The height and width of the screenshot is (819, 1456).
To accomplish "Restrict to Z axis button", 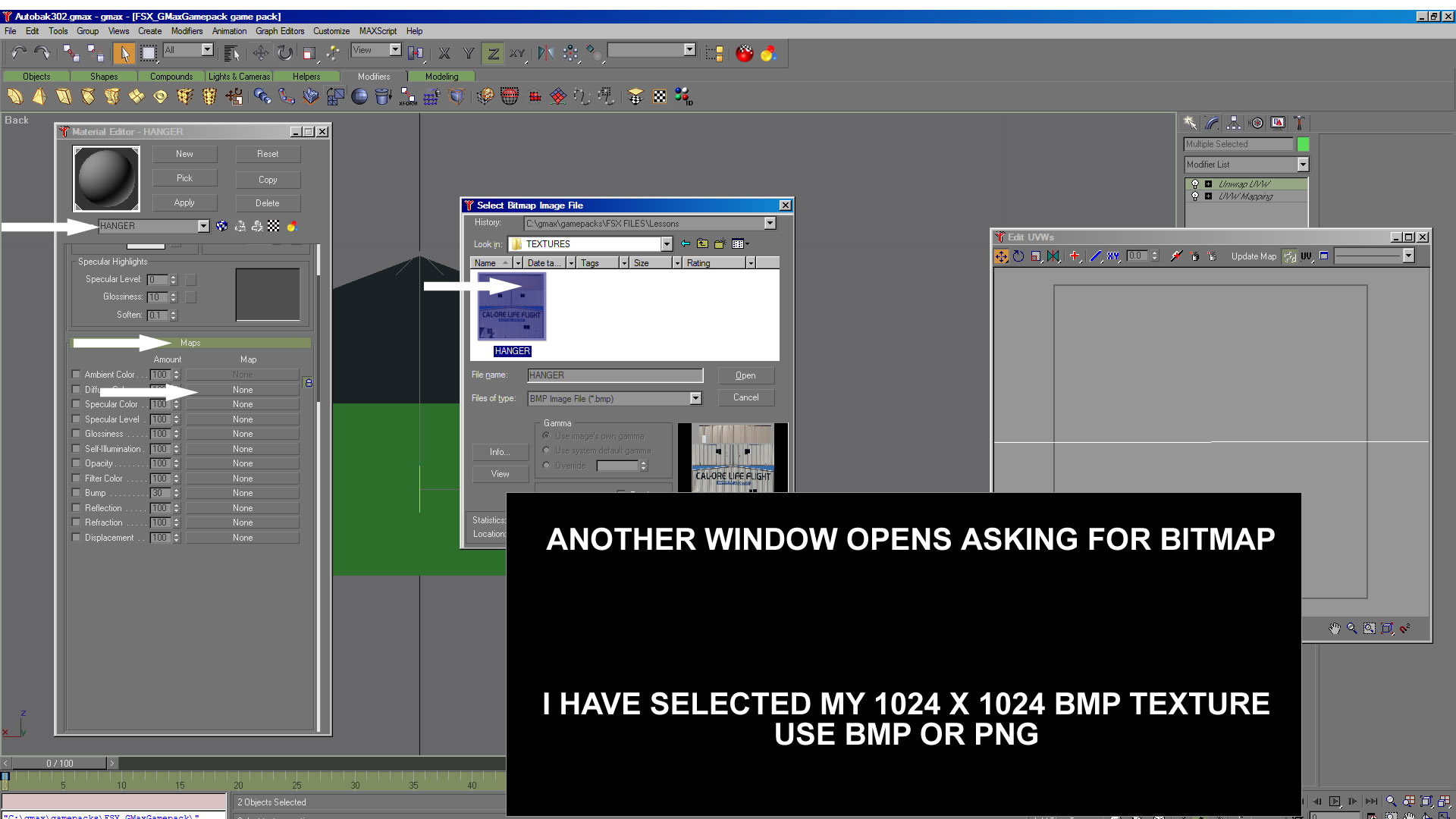I will click(493, 53).
